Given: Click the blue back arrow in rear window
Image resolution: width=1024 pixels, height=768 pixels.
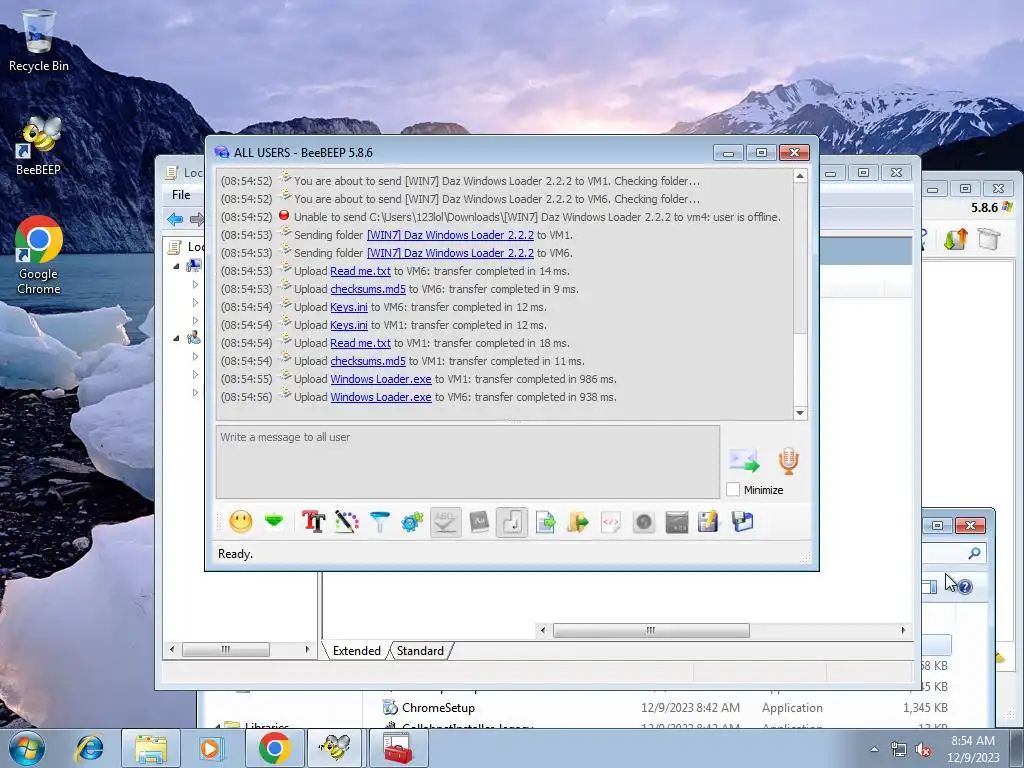Looking at the screenshot, I should pos(174,219).
